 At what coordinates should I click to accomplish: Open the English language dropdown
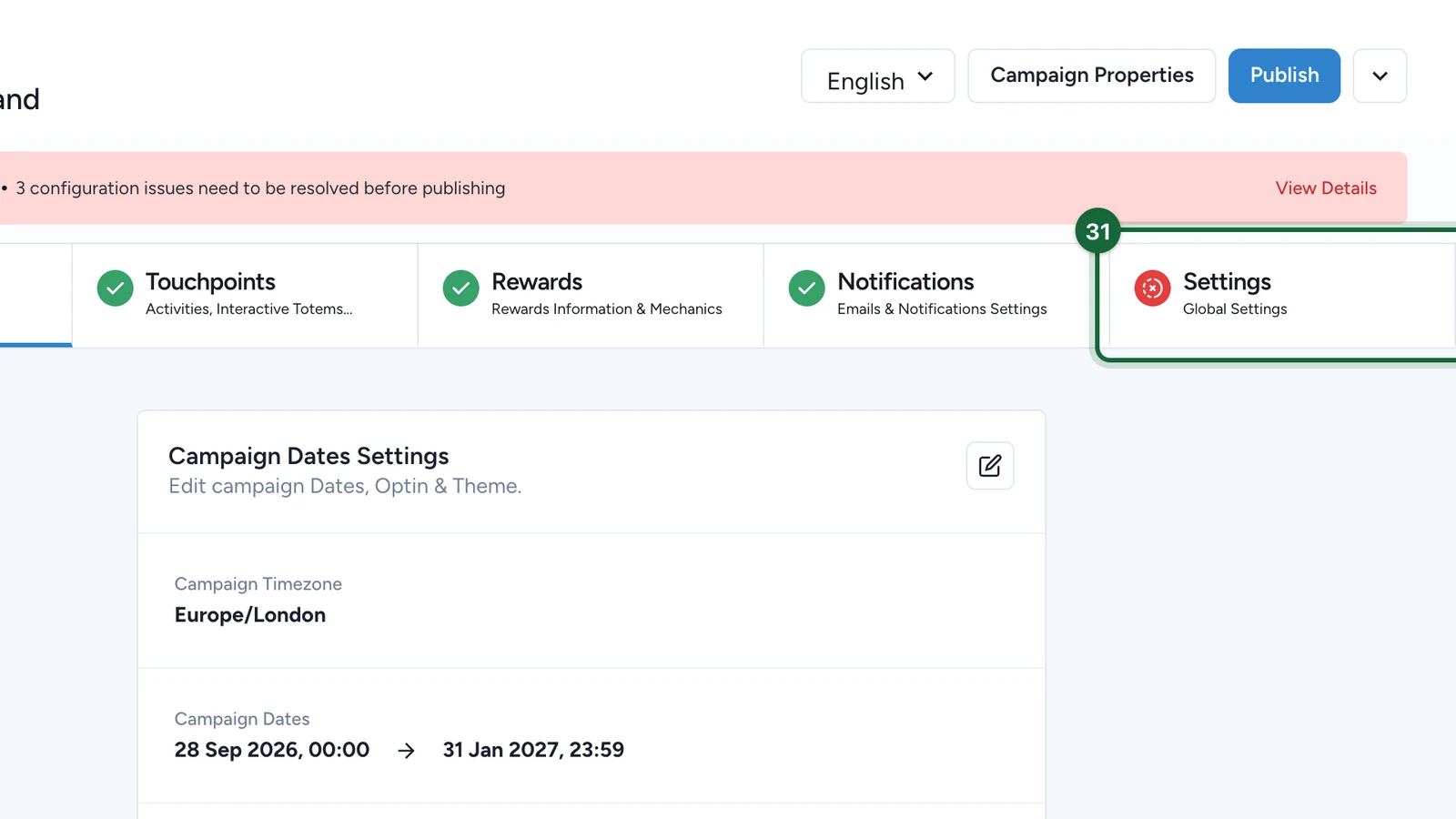click(x=877, y=76)
